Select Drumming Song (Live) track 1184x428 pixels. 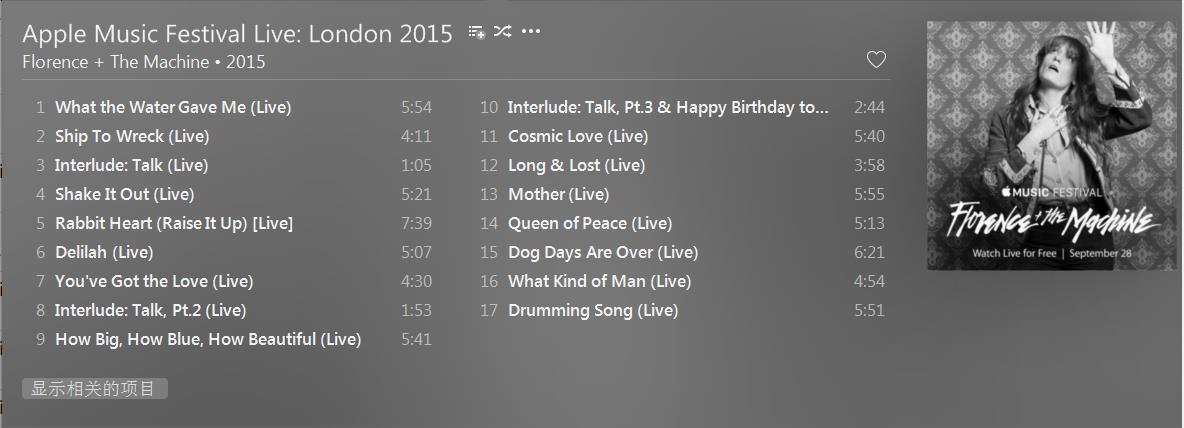[x=593, y=310]
